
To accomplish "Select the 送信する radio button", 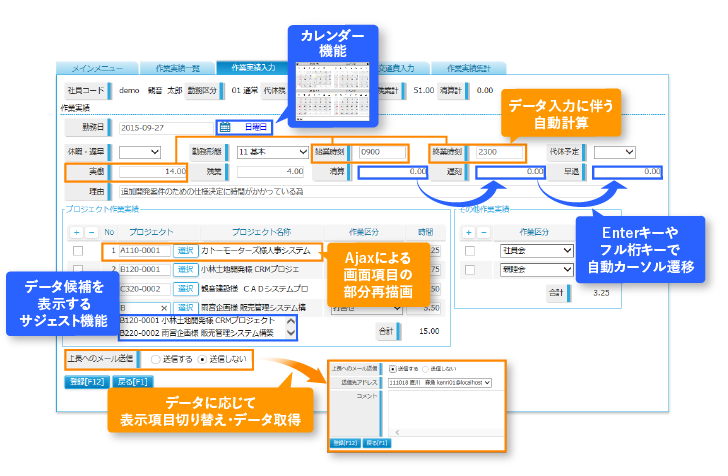I will [x=154, y=358].
